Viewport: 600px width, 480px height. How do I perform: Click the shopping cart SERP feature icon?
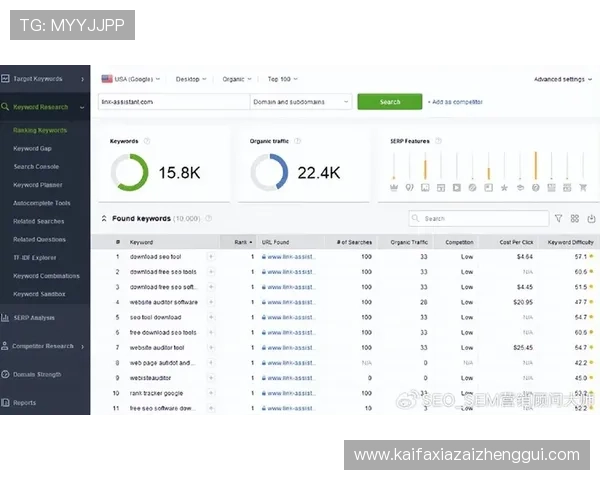pyautogui.click(x=582, y=187)
